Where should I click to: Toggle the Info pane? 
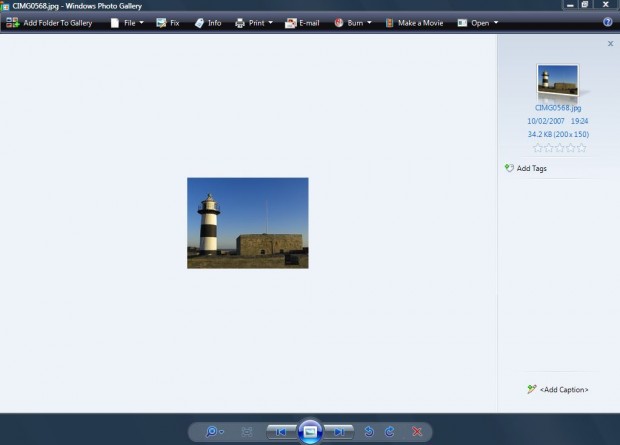tap(208, 23)
